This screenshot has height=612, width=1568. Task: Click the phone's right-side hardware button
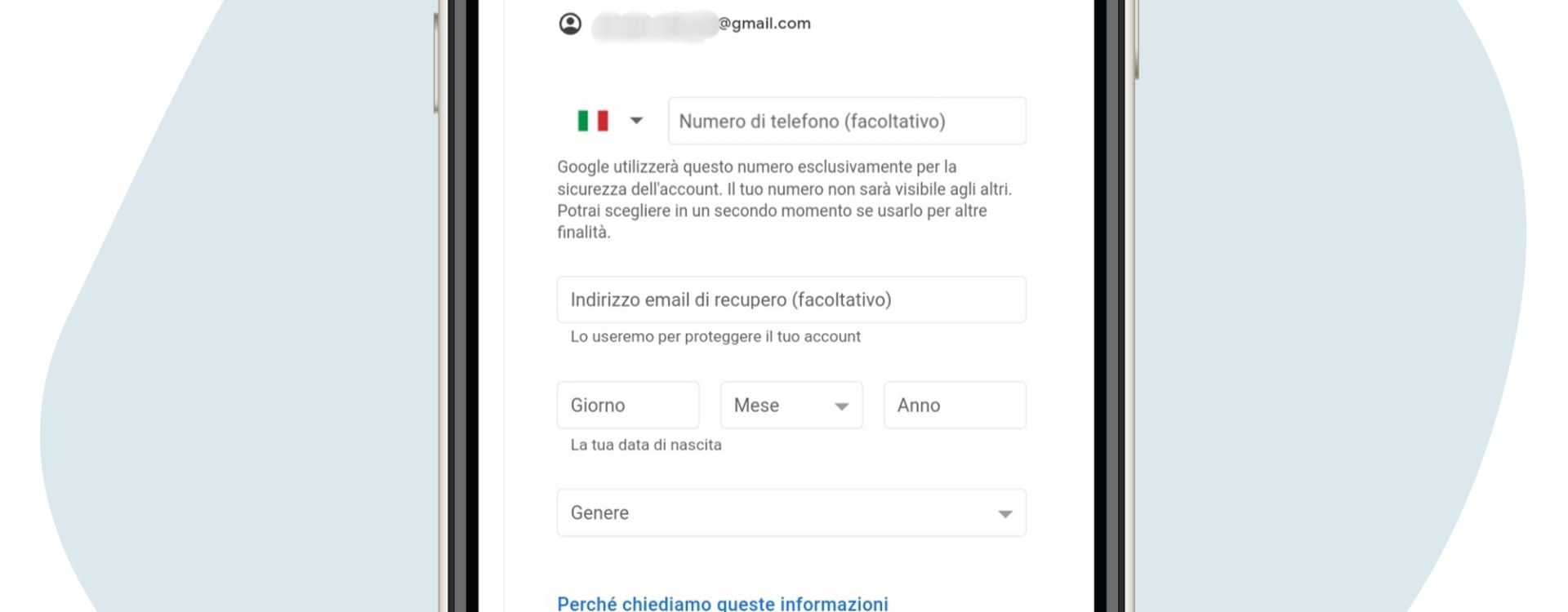tap(1136, 41)
